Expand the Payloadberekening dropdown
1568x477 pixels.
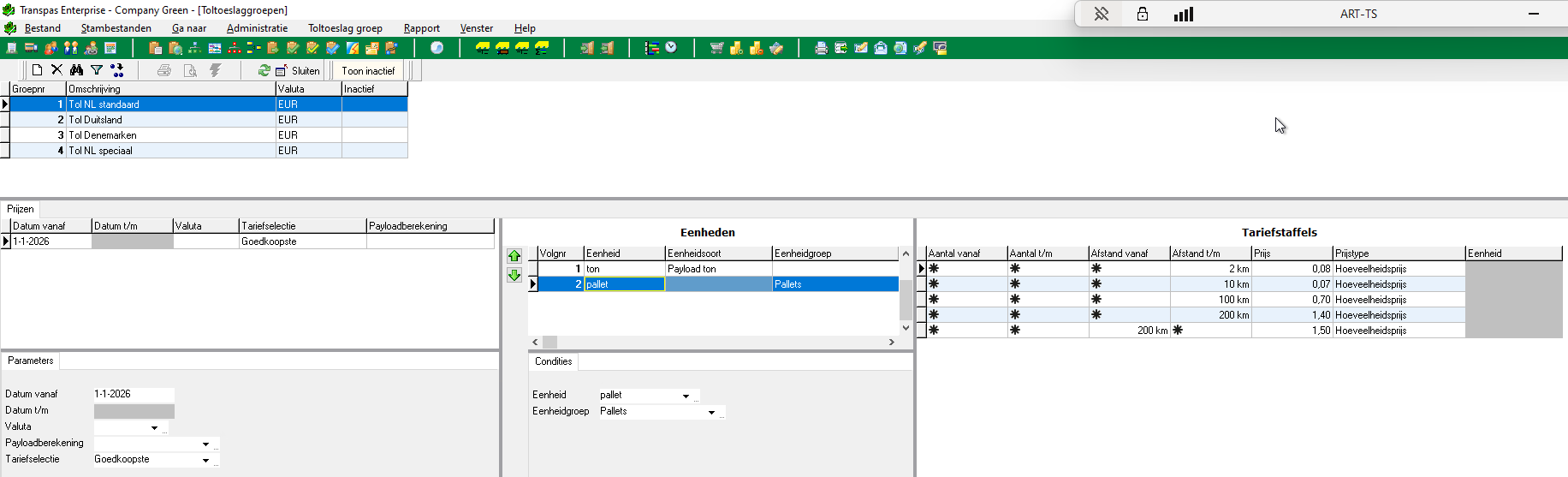coord(205,444)
